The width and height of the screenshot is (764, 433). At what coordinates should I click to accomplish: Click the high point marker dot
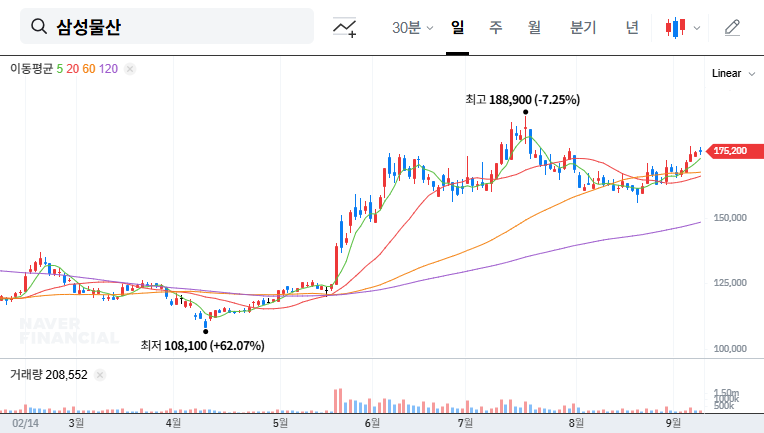point(525,112)
